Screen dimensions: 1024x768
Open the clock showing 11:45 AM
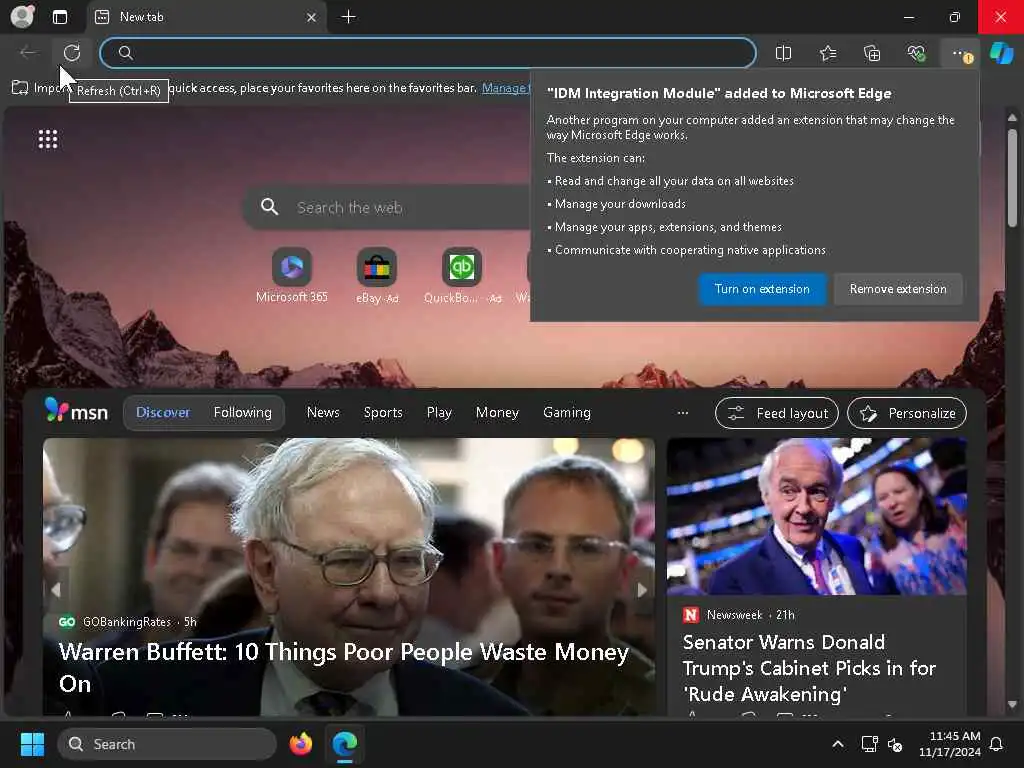950,744
